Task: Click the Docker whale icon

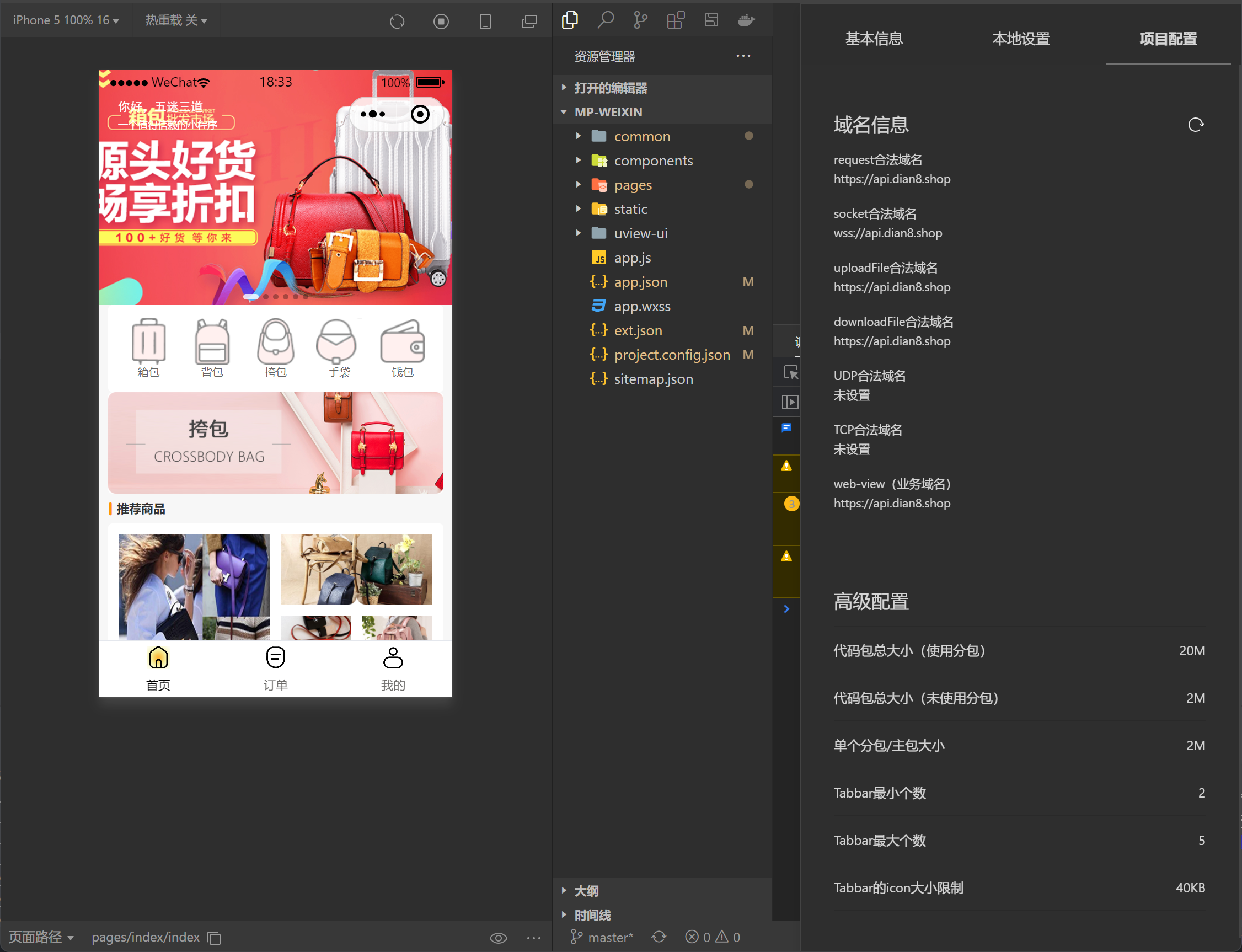Action: (746, 20)
